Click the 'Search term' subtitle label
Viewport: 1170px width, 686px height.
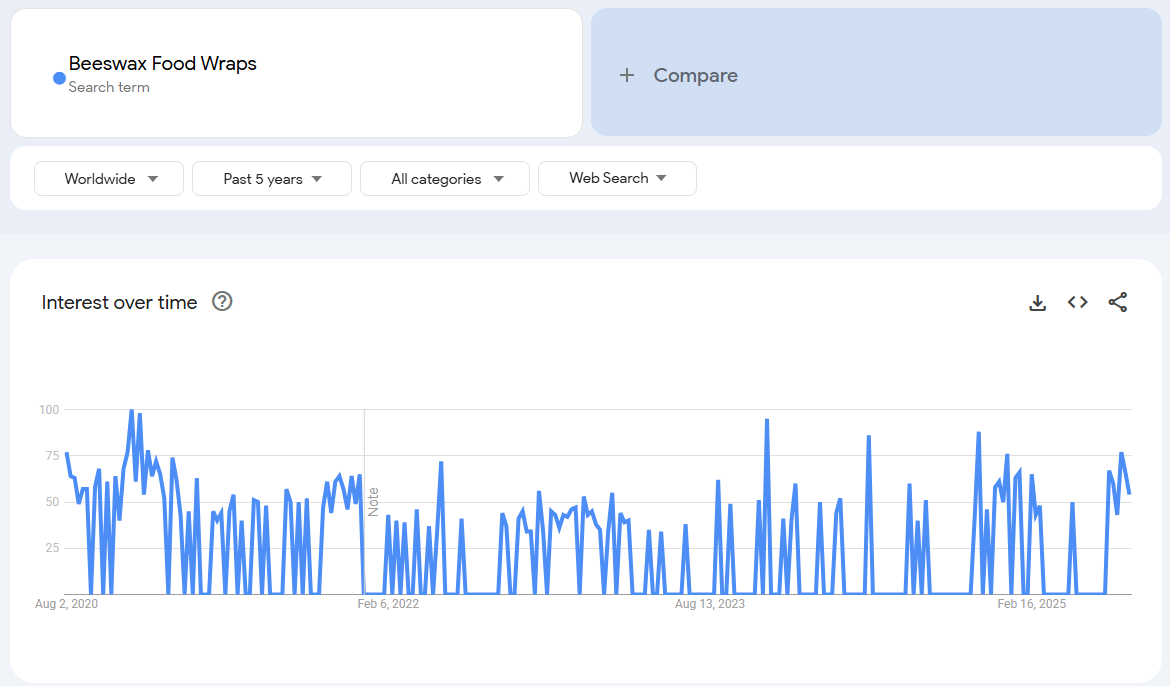pyautogui.click(x=109, y=88)
